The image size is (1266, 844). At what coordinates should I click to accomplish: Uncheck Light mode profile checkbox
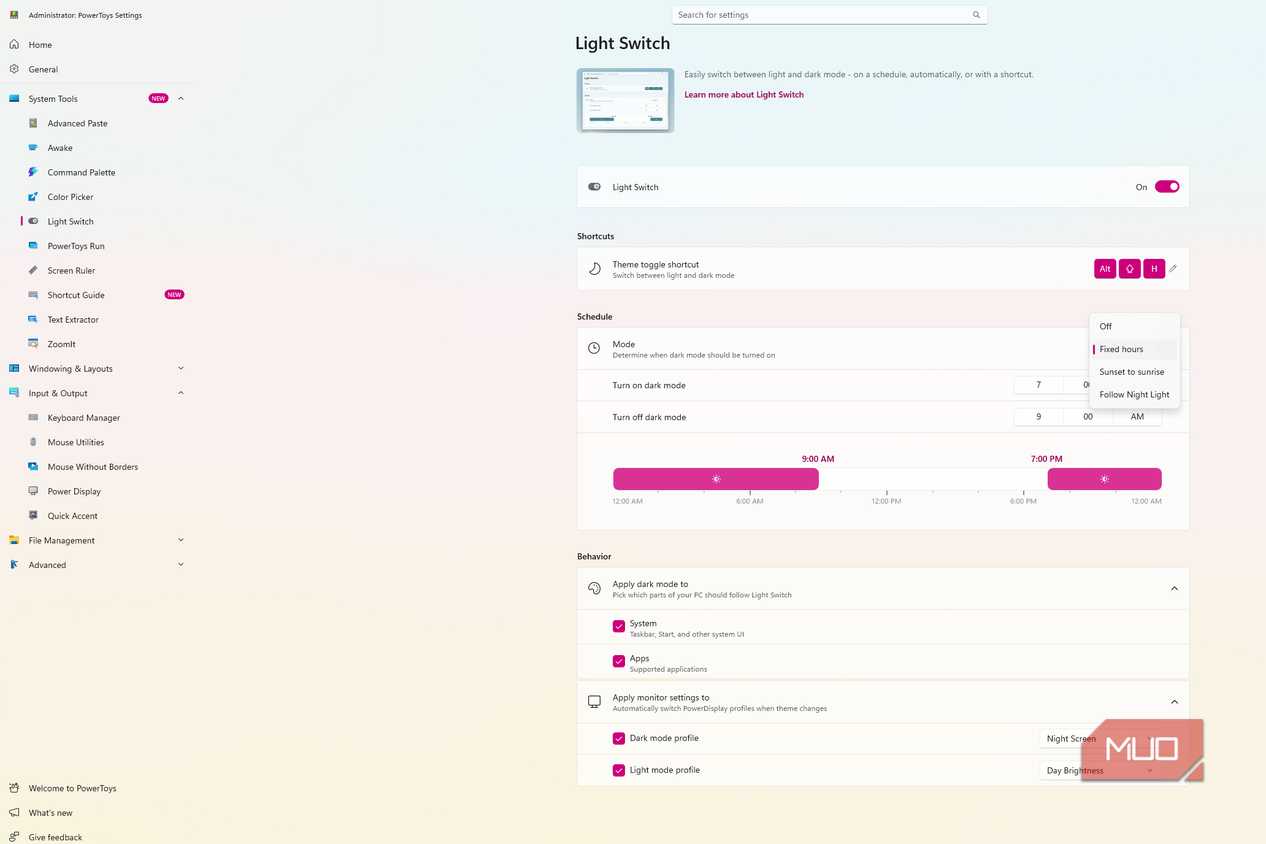coord(619,771)
